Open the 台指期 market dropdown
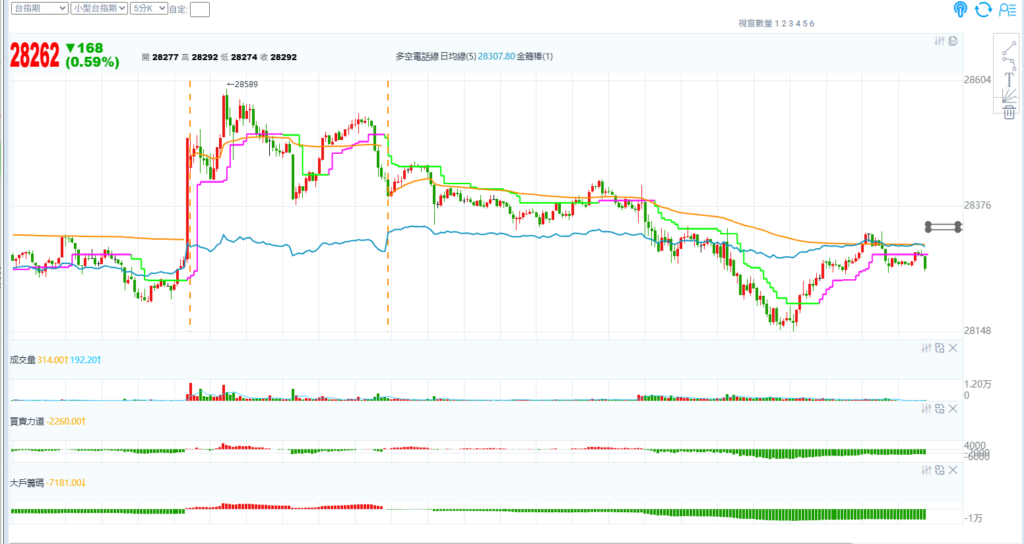 [x=39, y=8]
